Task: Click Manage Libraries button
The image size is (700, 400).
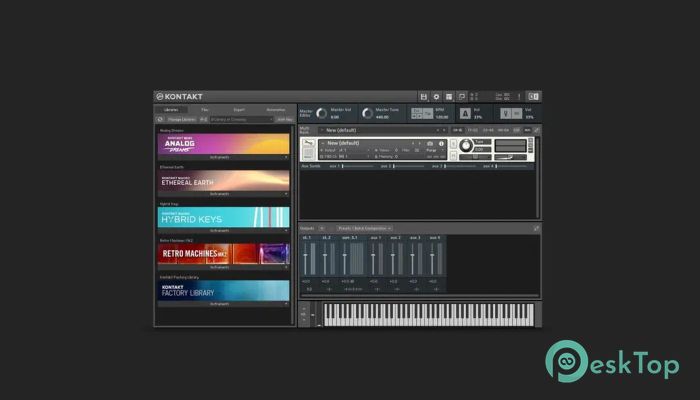Action: [x=182, y=119]
